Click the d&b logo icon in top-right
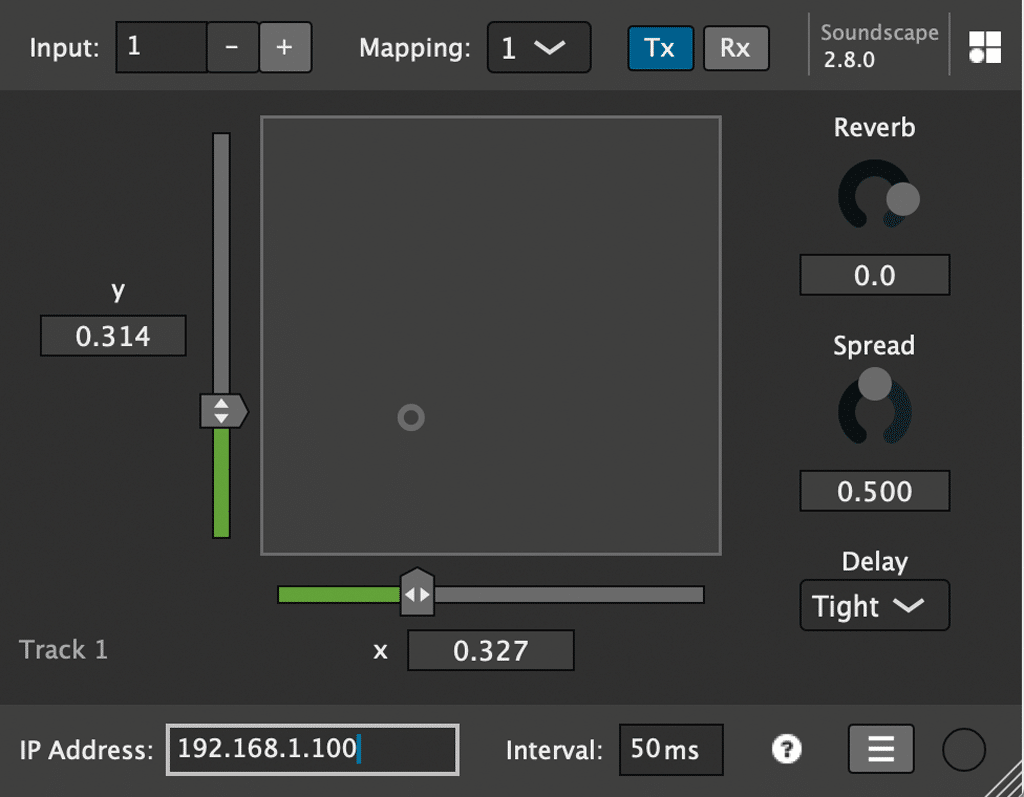This screenshot has width=1024, height=797. point(985,47)
